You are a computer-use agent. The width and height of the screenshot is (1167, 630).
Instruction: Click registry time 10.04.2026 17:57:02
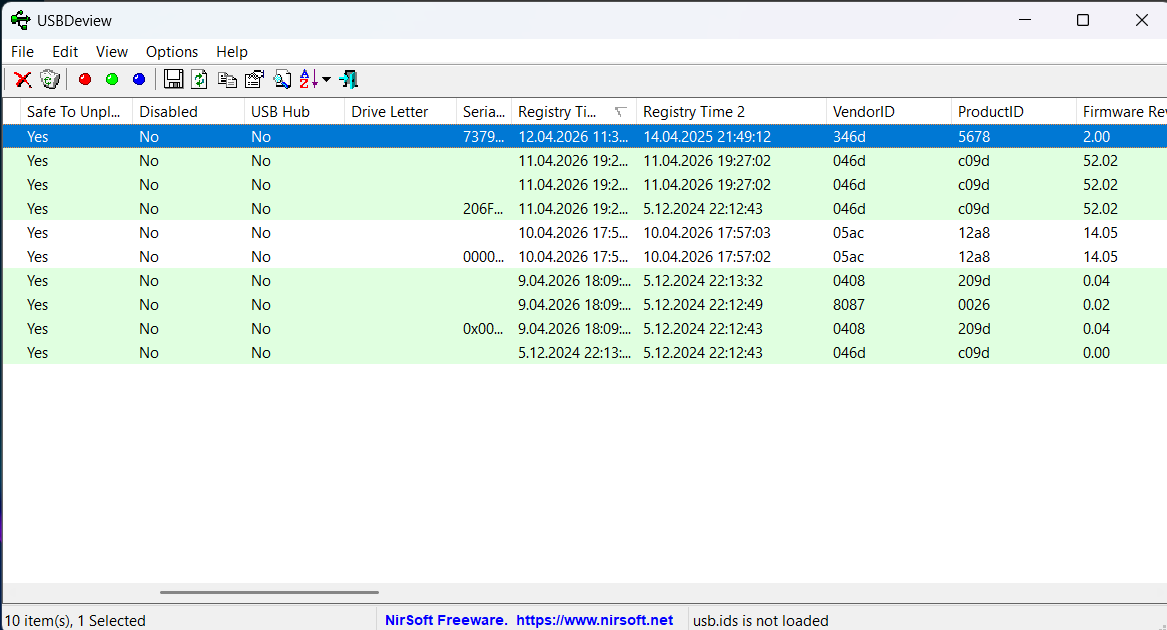(707, 257)
